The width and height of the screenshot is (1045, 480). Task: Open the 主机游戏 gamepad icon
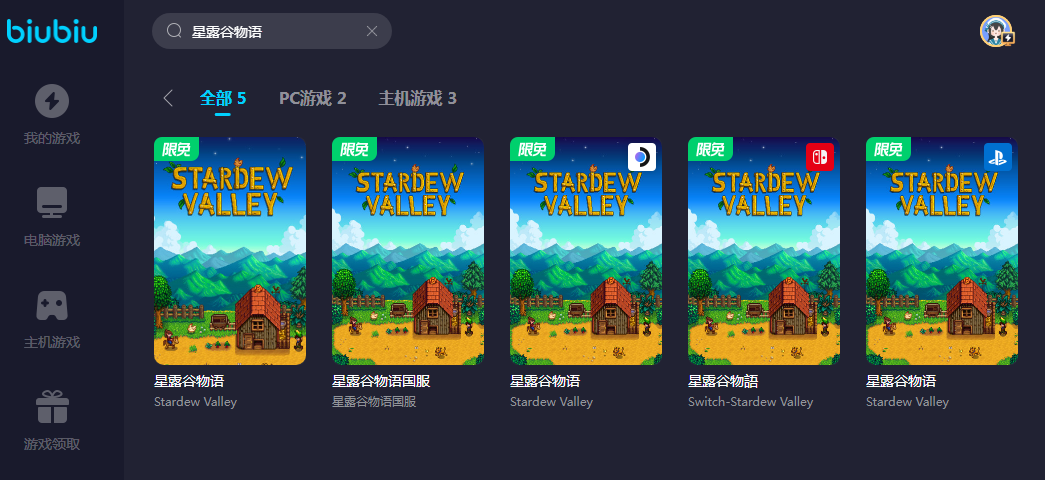pyautogui.click(x=52, y=305)
